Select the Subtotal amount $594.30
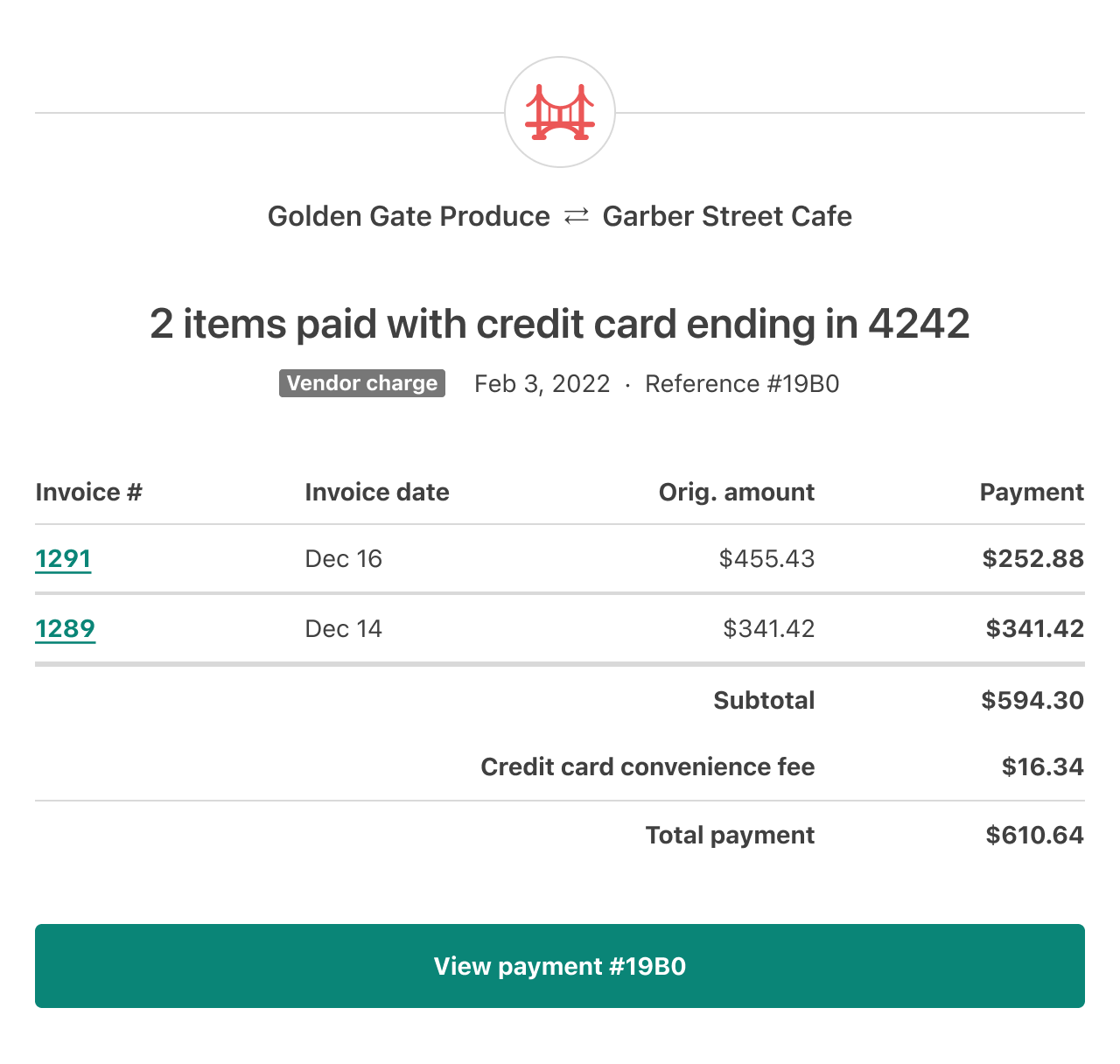1120x1064 pixels. (1032, 700)
